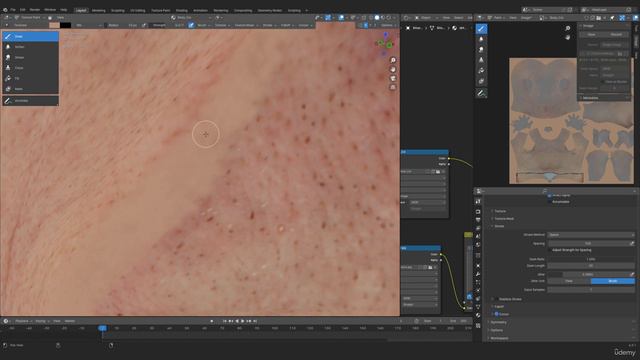The width and height of the screenshot is (640, 360).
Task: Set Jitter Unit to Brush
Action: coord(613,281)
